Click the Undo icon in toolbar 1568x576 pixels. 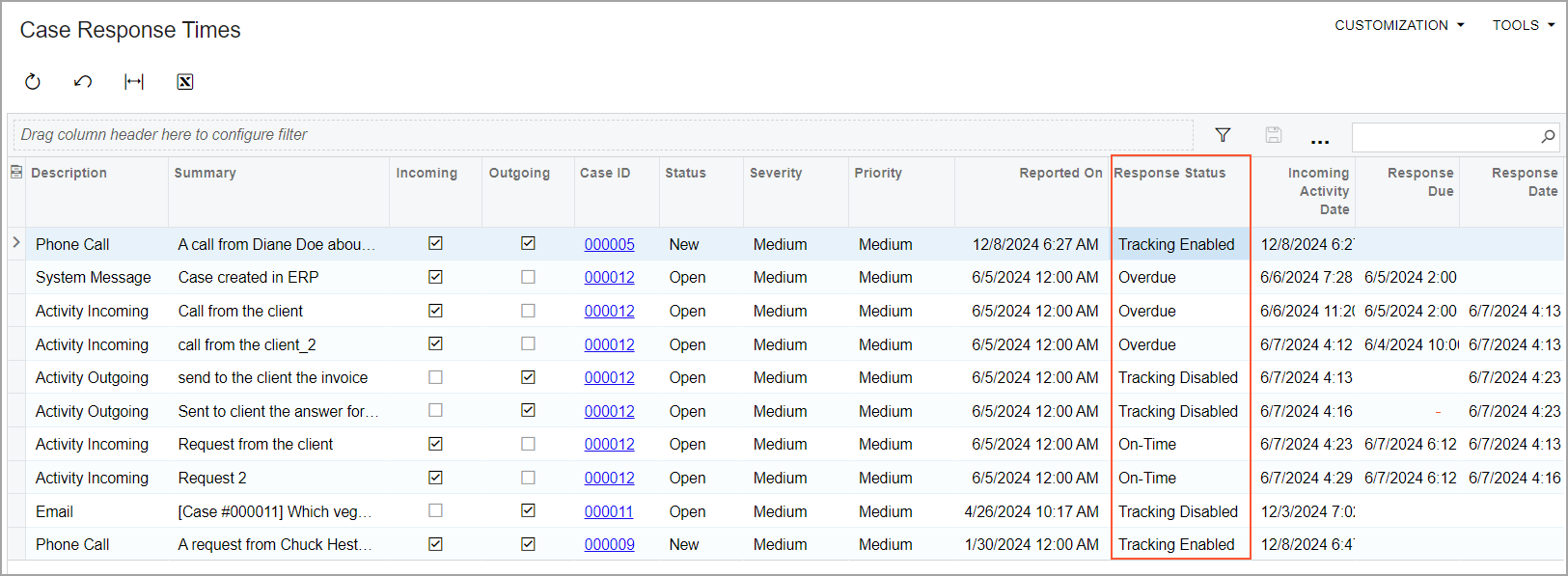pyautogui.click(x=83, y=82)
